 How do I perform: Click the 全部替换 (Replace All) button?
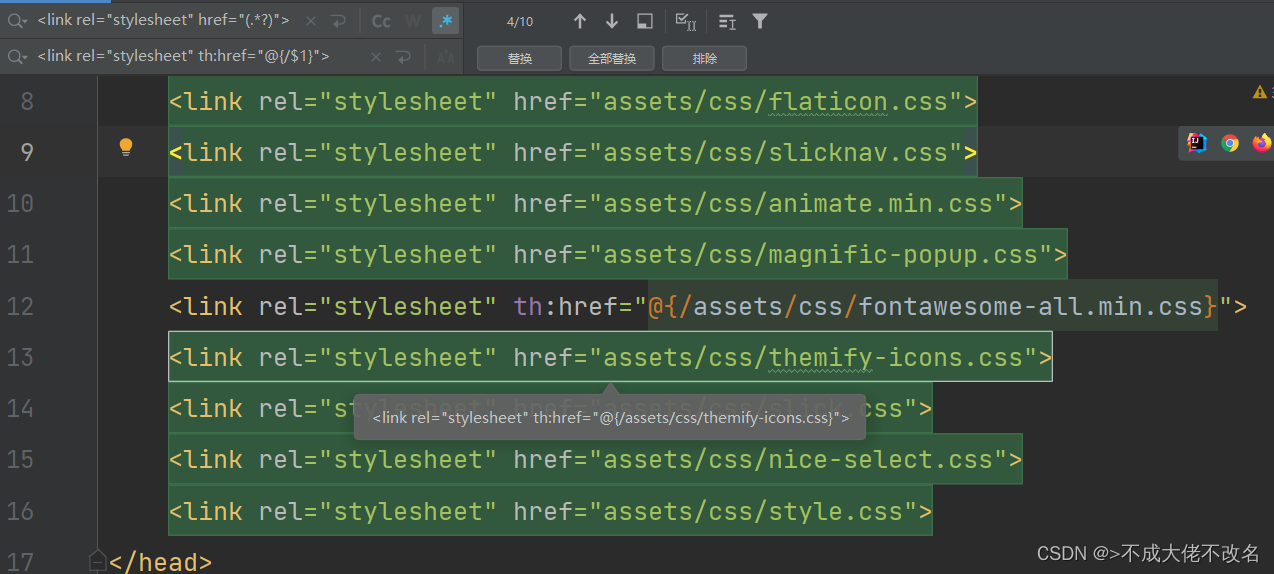point(611,58)
